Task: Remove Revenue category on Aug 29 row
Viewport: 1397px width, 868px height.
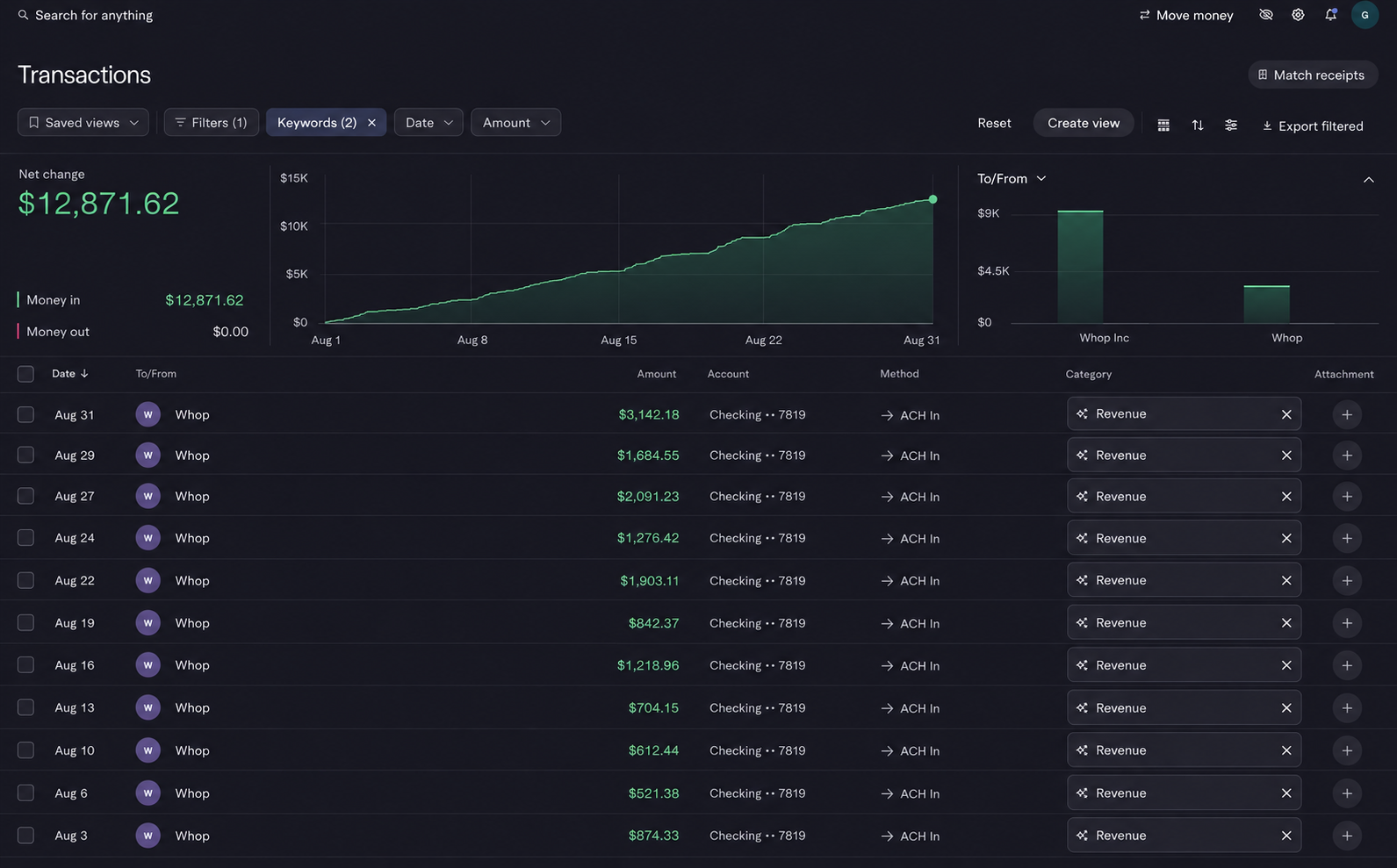Action: click(1286, 456)
